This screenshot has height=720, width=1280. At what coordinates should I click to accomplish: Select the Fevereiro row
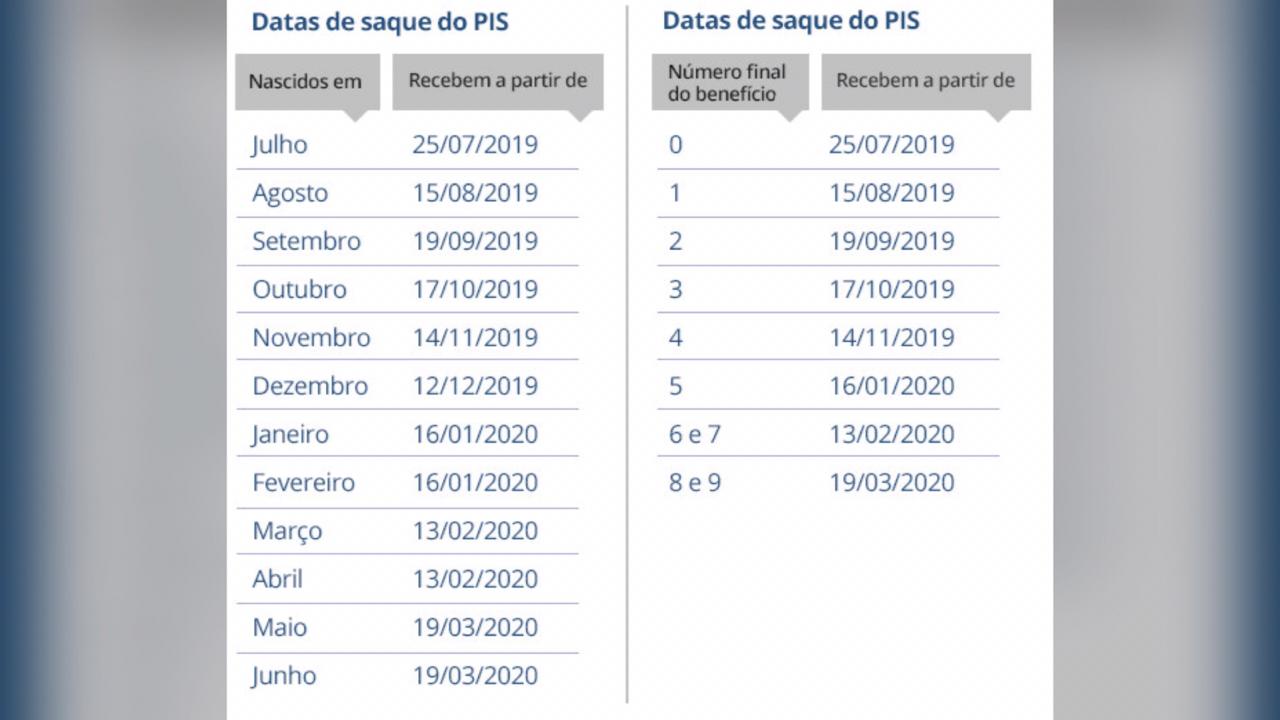407,483
